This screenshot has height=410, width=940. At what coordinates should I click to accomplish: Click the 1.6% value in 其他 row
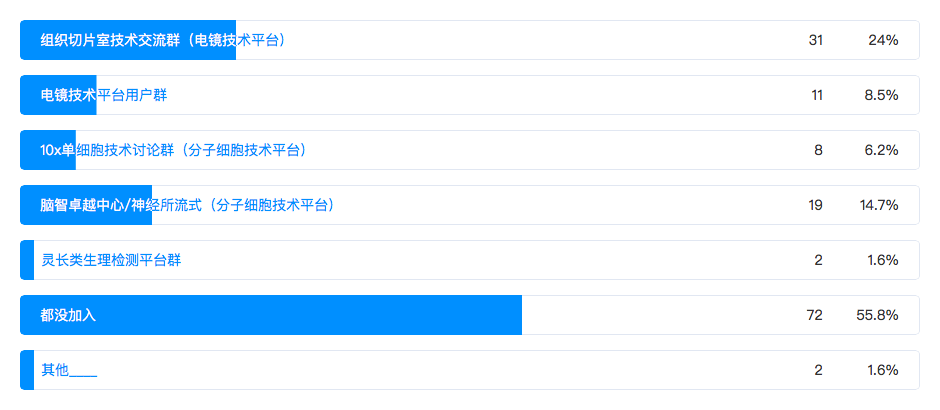click(x=882, y=370)
